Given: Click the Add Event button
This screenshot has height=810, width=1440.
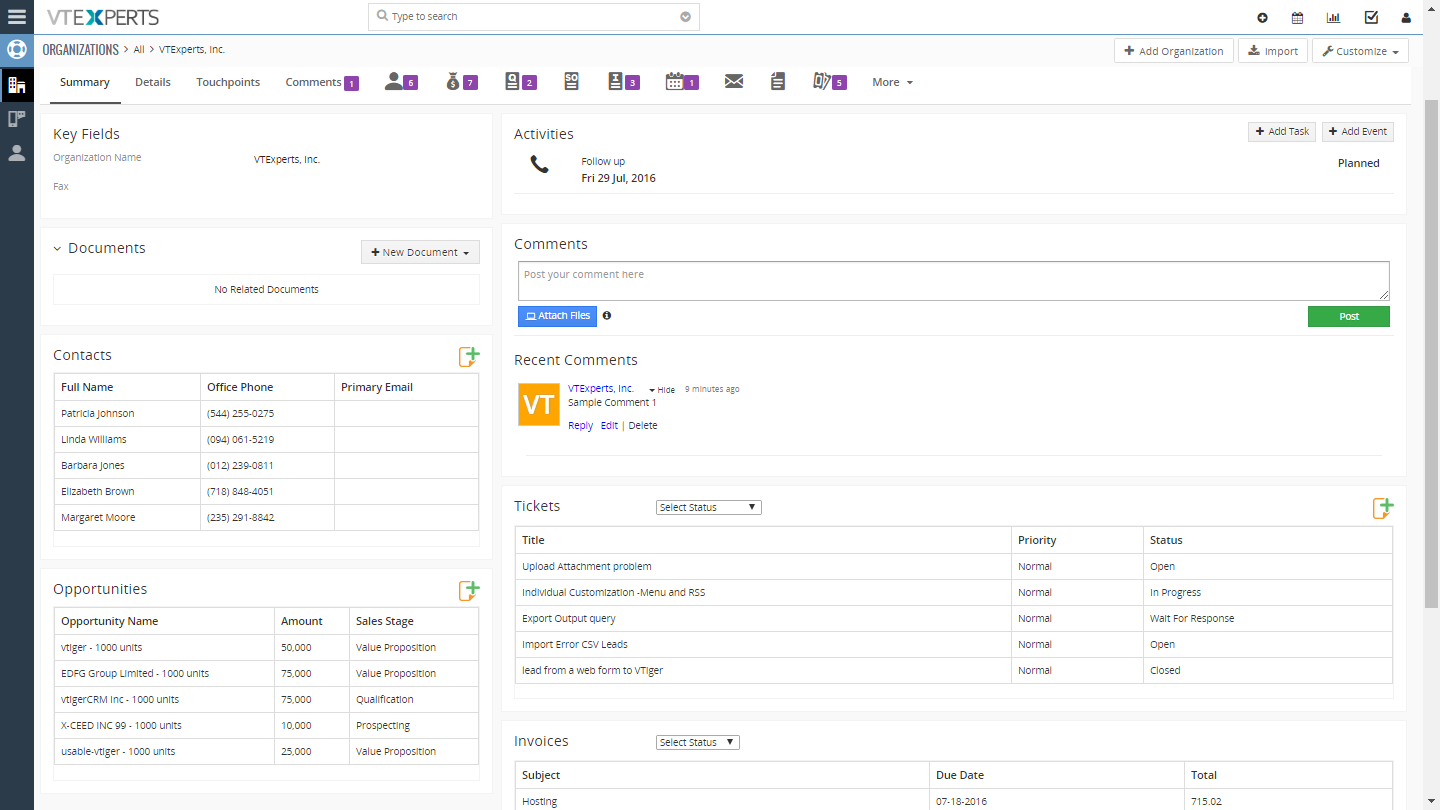Looking at the screenshot, I should (x=1358, y=131).
